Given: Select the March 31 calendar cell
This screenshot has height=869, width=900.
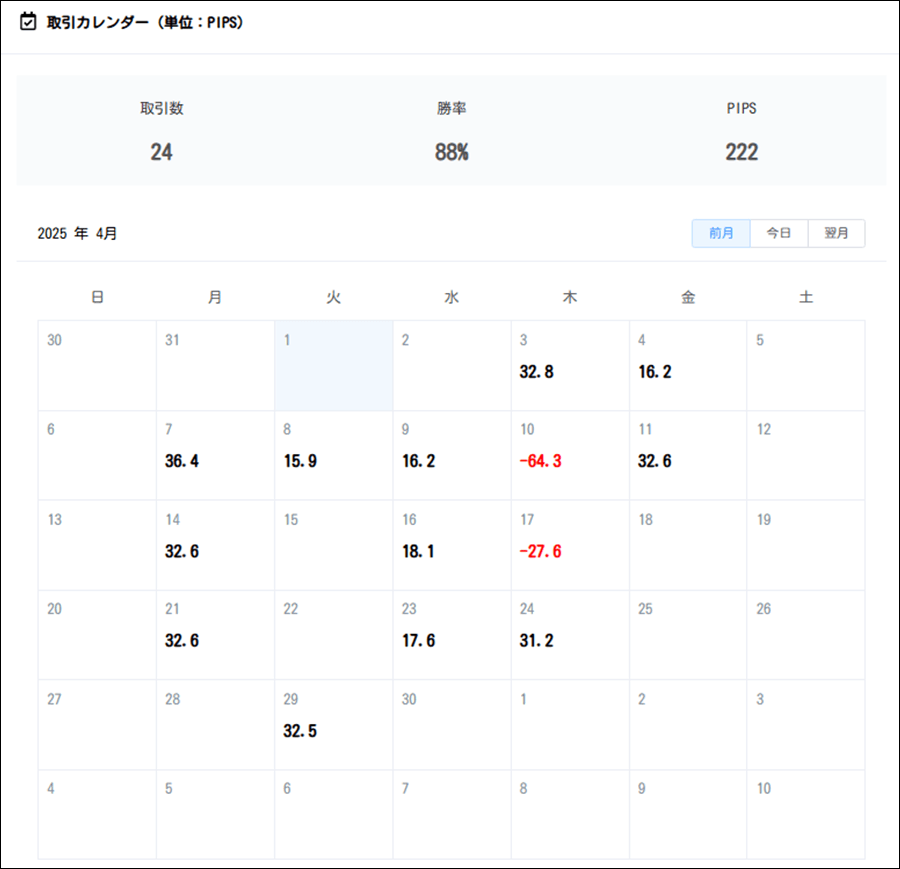Looking at the screenshot, I should click(x=215, y=366).
